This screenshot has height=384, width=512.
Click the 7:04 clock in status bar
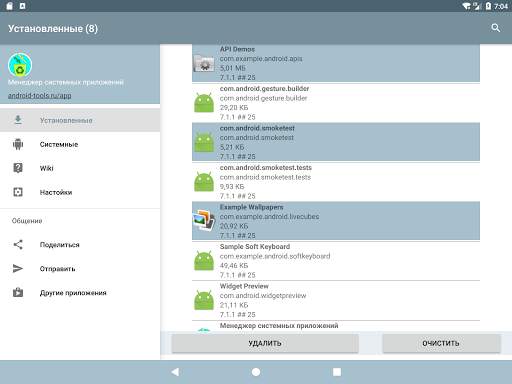(x=501, y=6)
